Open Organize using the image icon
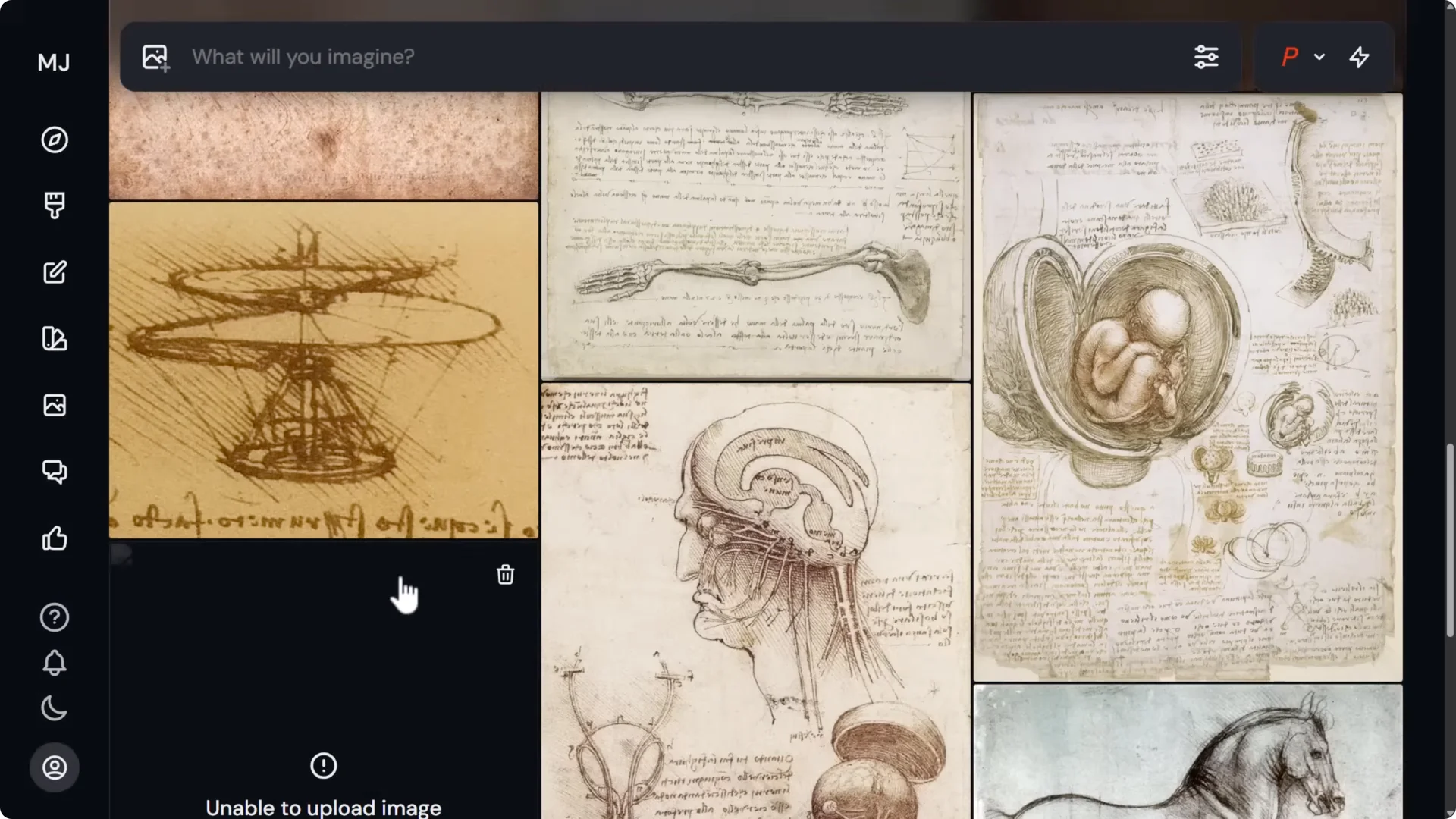This screenshot has height=819, width=1456. (x=54, y=405)
